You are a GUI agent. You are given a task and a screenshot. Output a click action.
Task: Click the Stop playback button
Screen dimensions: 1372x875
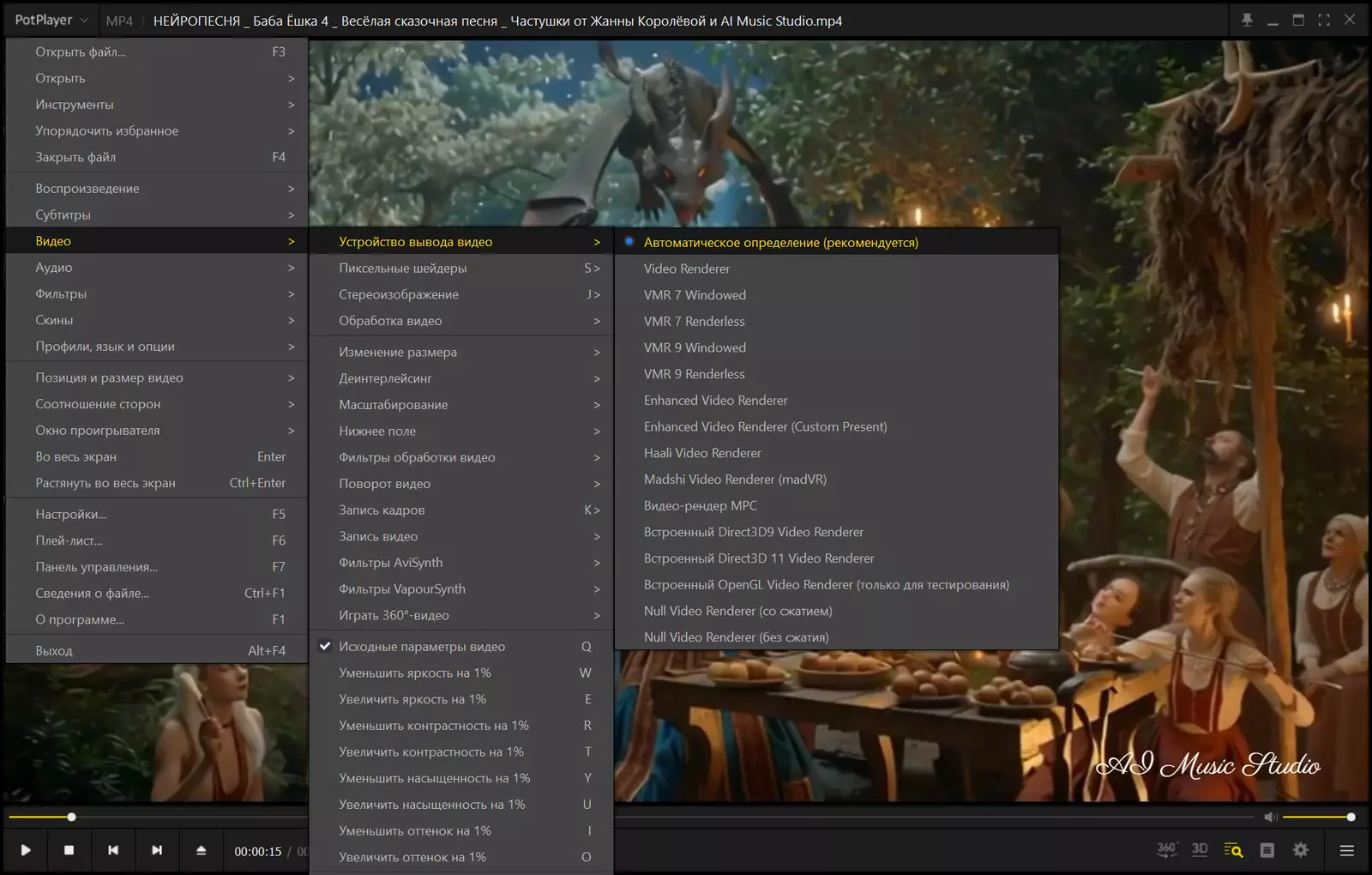[x=69, y=850]
